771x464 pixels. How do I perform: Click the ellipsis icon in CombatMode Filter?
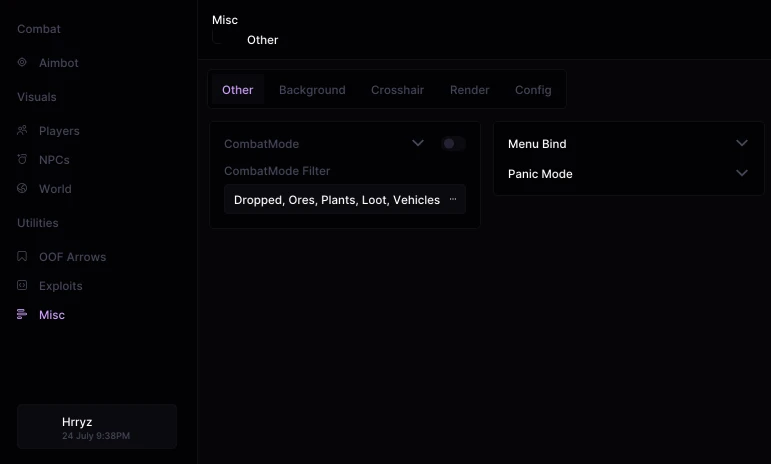point(453,199)
